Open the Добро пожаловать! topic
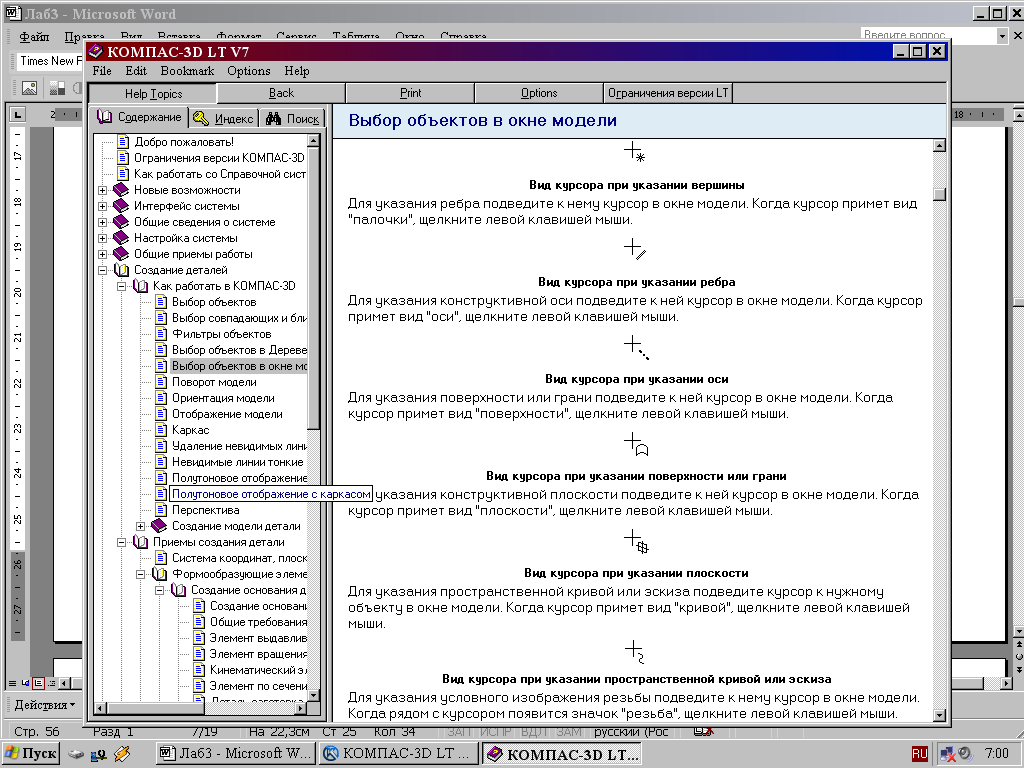 (184, 142)
